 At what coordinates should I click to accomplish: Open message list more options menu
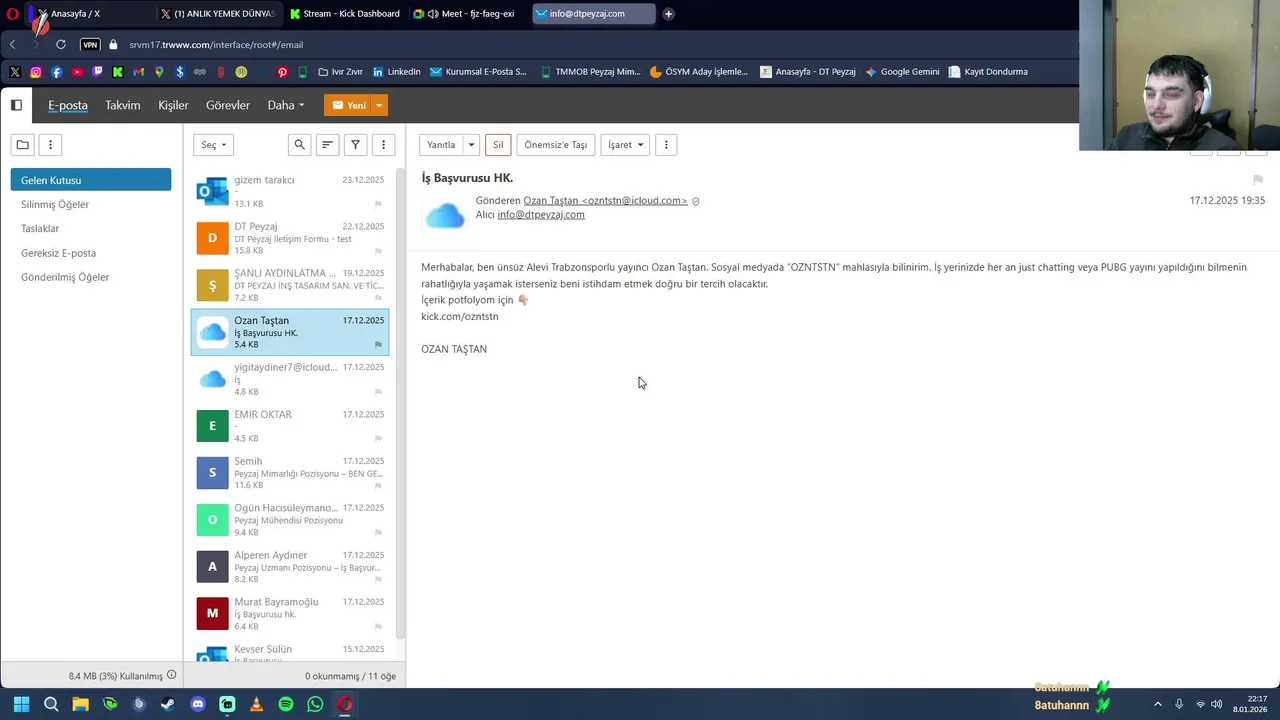click(383, 145)
